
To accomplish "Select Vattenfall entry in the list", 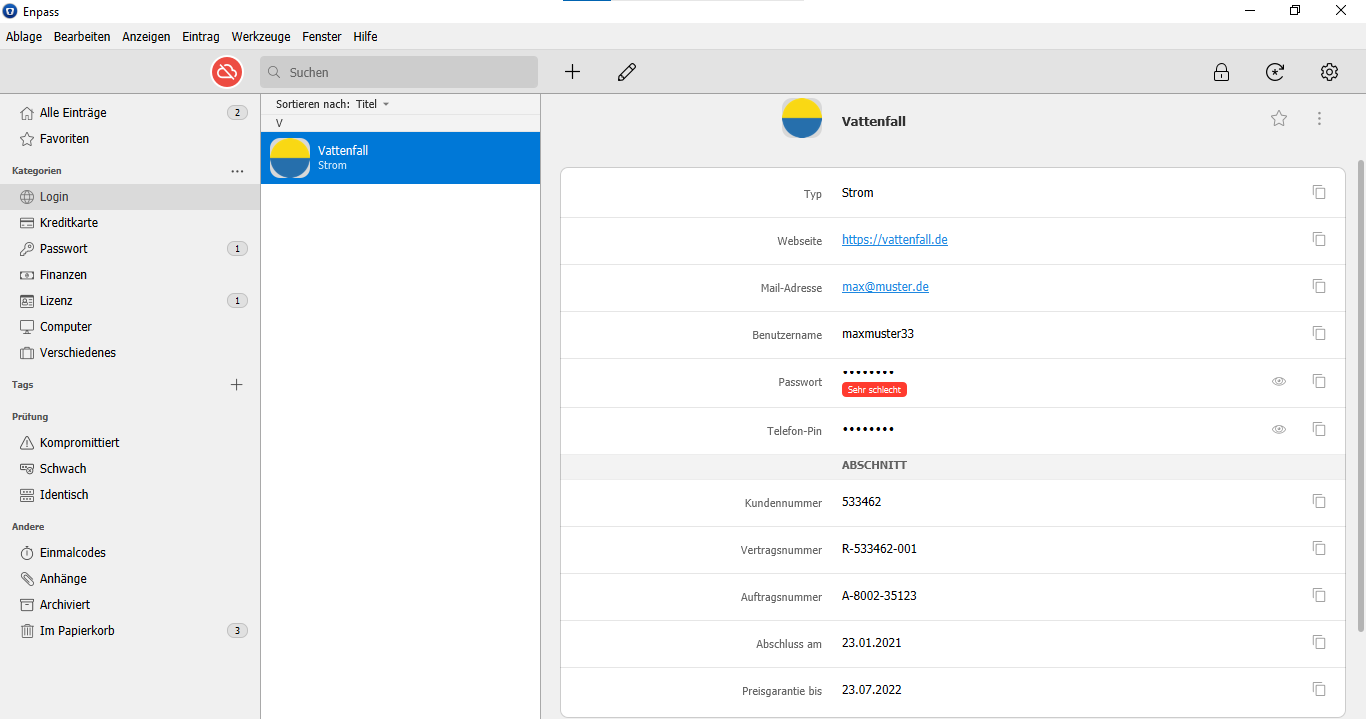I will 400,158.
